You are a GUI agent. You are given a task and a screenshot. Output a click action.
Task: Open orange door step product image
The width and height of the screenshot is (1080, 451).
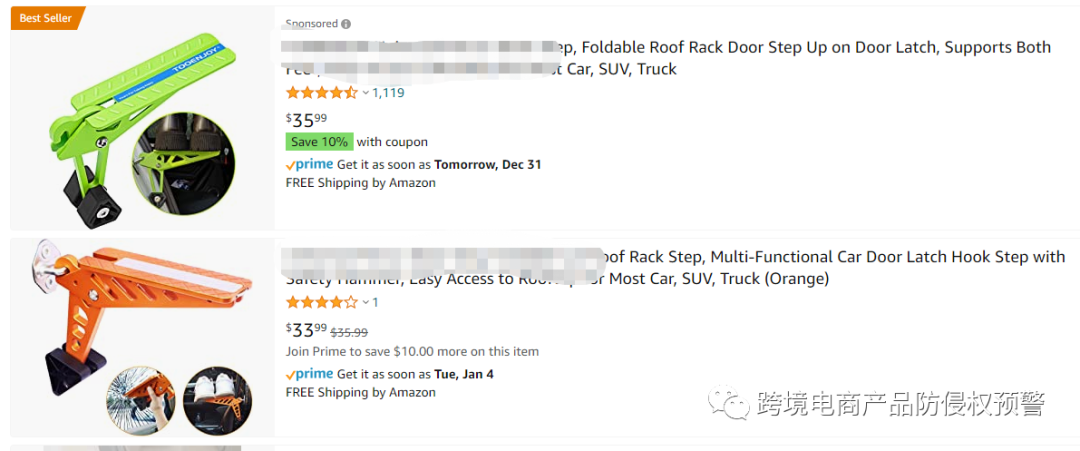click(x=141, y=337)
